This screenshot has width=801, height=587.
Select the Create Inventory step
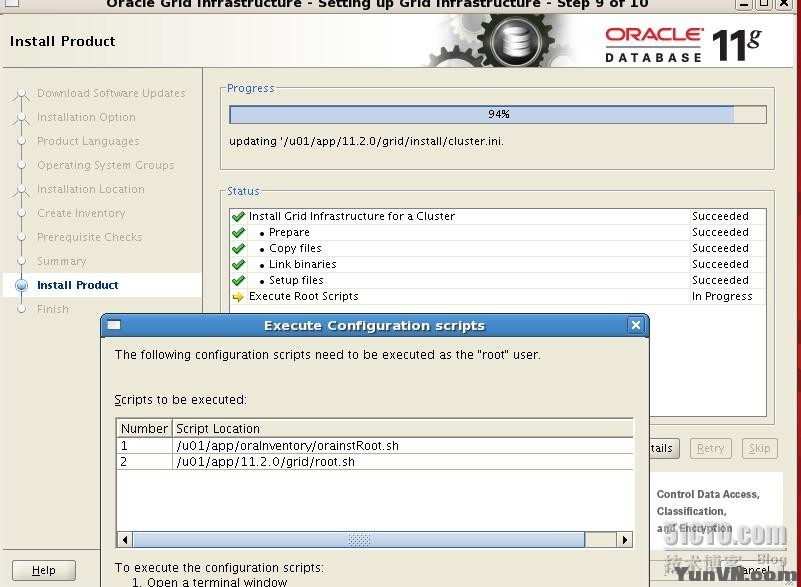tap(81, 213)
